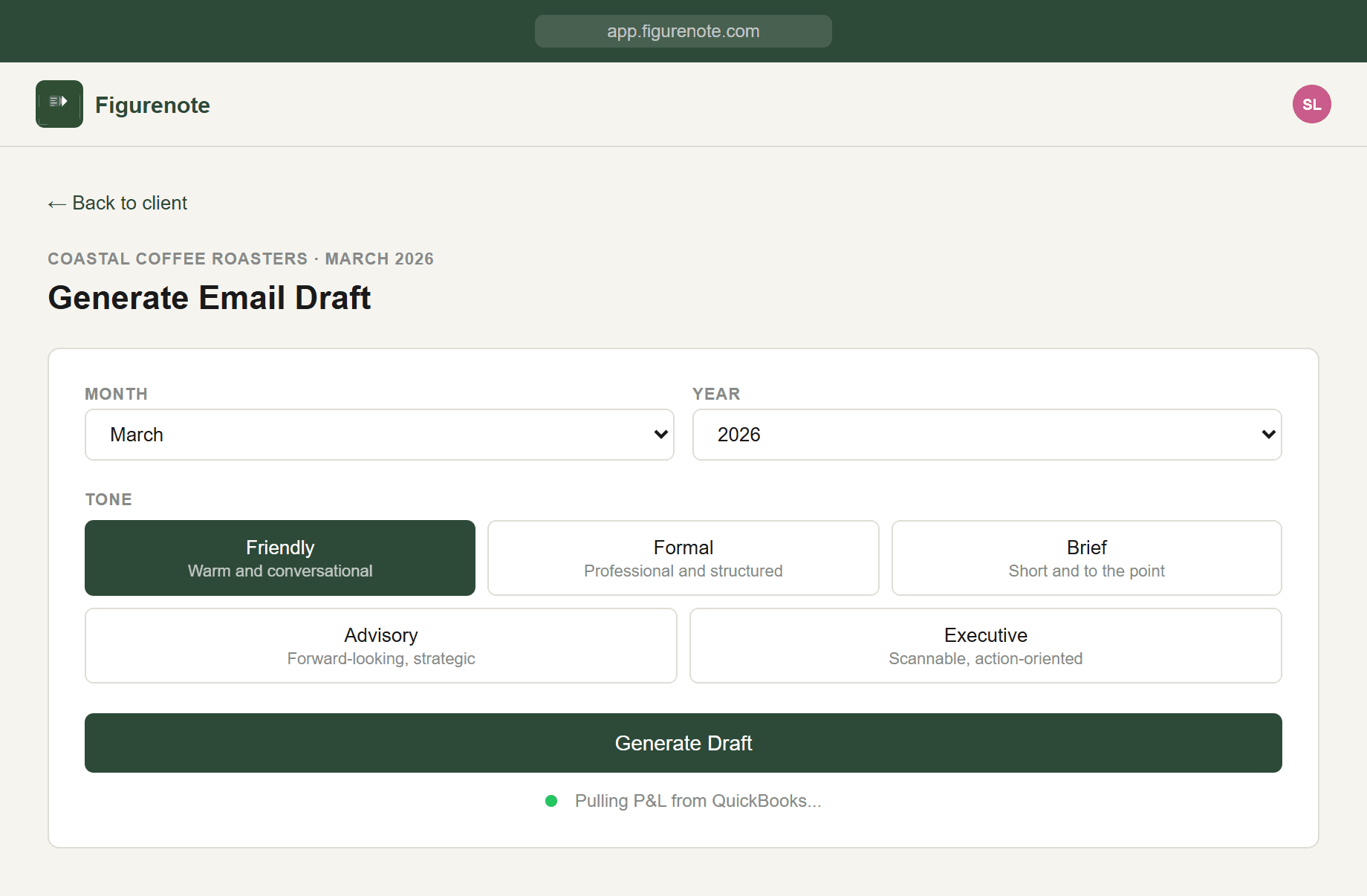The image size is (1367, 896).
Task: Open the Year dropdown showing 2026
Action: click(987, 435)
